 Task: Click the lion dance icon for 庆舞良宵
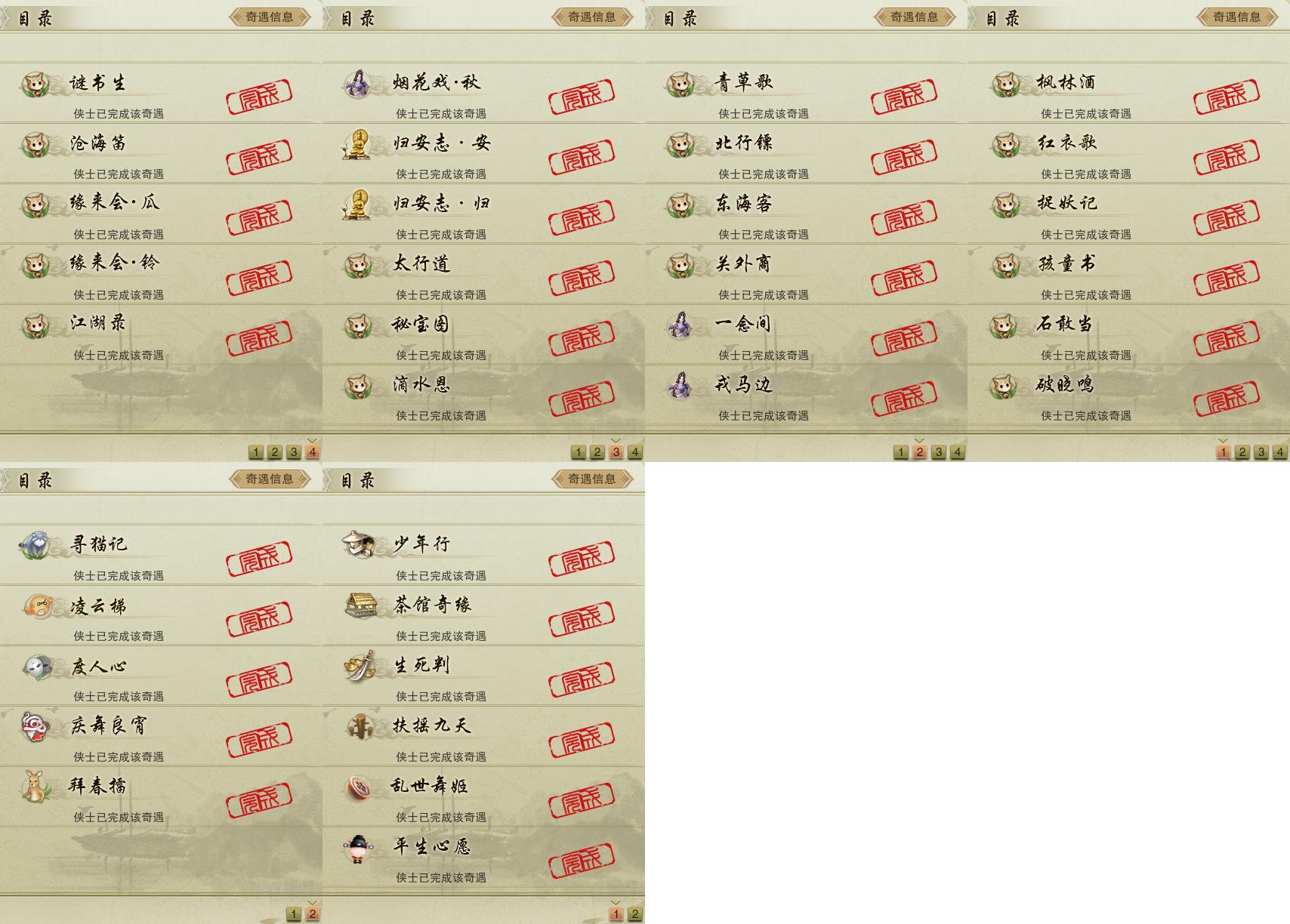tap(35, 725)
